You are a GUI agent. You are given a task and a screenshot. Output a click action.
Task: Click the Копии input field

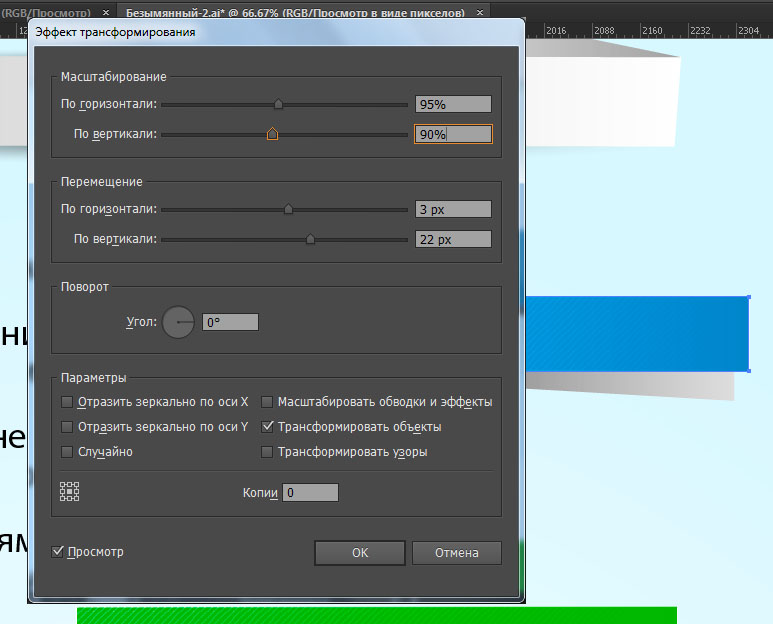tap(310, 493)
